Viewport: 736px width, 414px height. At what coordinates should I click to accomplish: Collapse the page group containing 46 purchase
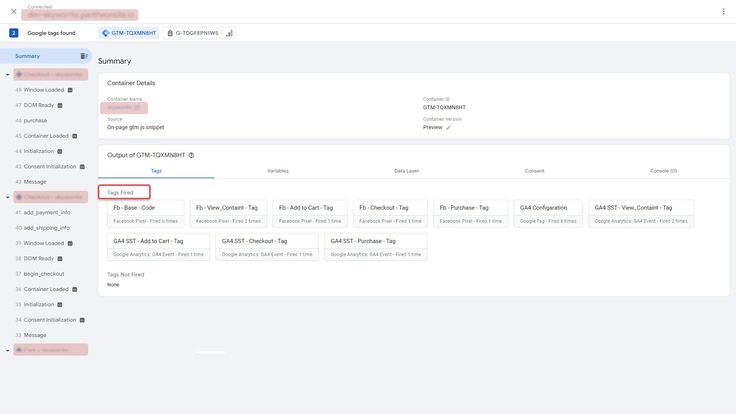pyautogui.click(x=8, y=75)
